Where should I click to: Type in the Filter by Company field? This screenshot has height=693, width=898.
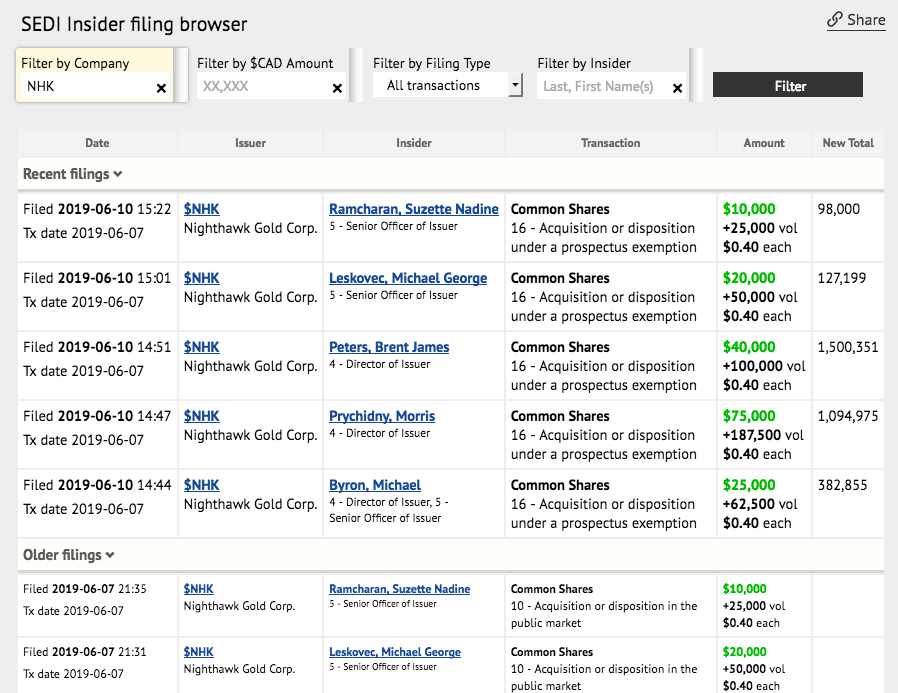[87, 87]
